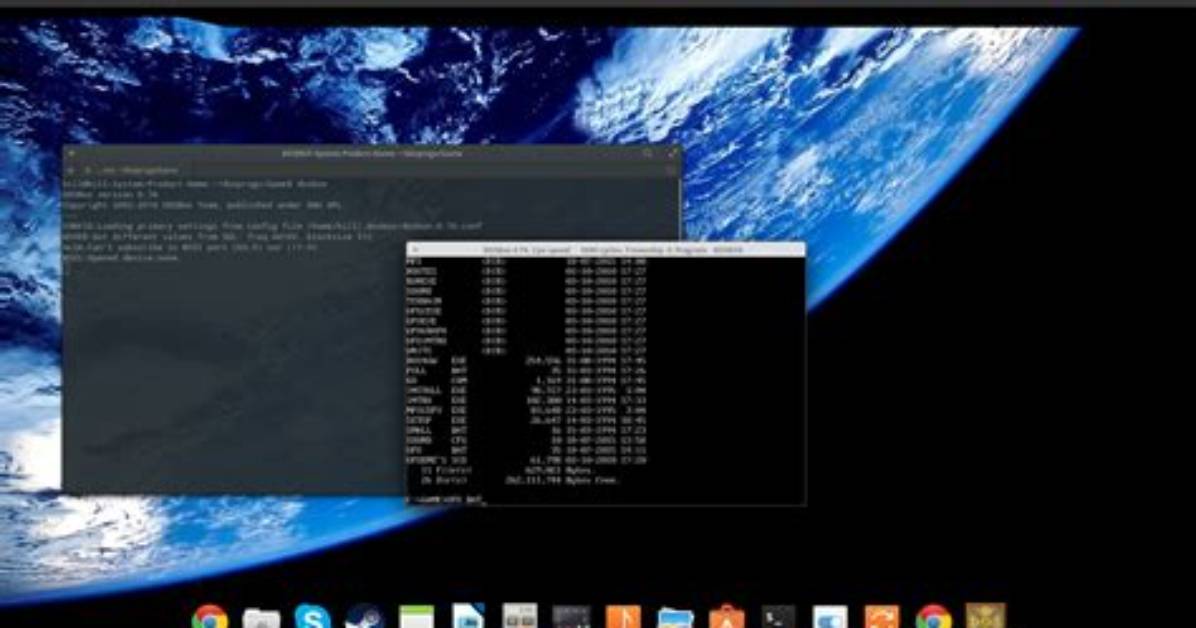Click the DOSBox window title bar
1196x628 pixels.
pyautogui.click(x=606, y=250)
